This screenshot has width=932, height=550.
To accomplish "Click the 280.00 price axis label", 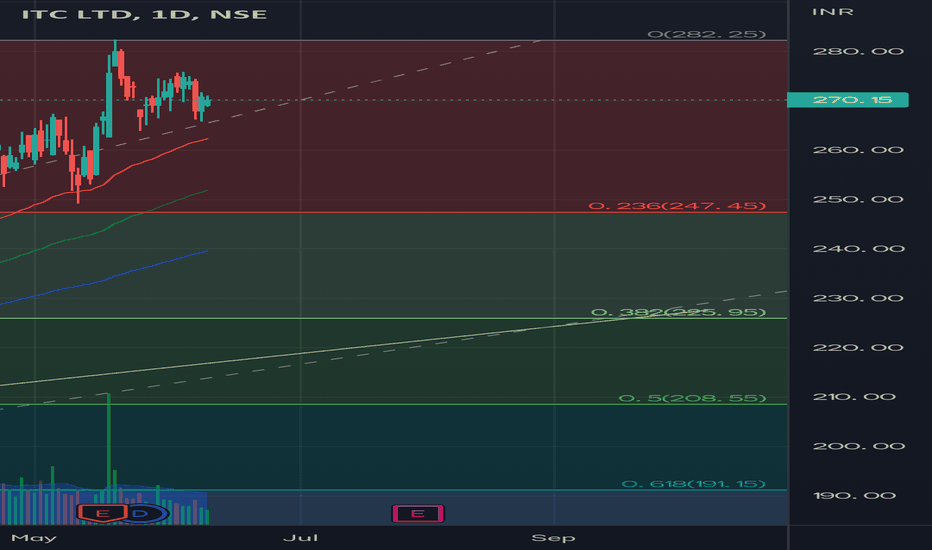I will pyautogui.click(x=858, y=52).
